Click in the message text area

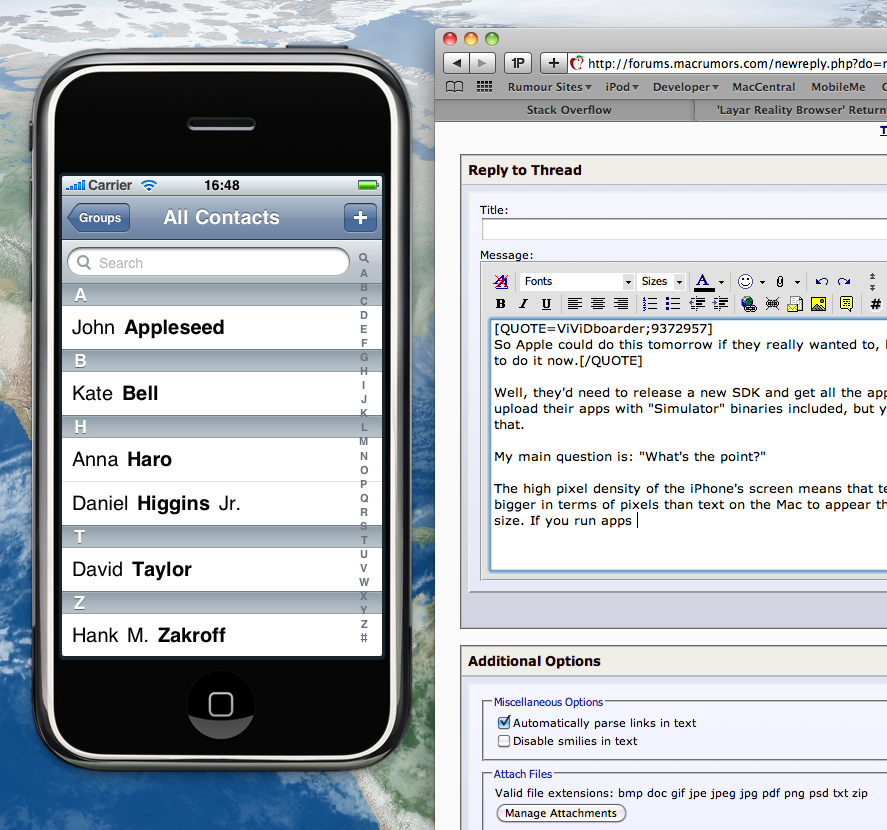click(688, 444)
